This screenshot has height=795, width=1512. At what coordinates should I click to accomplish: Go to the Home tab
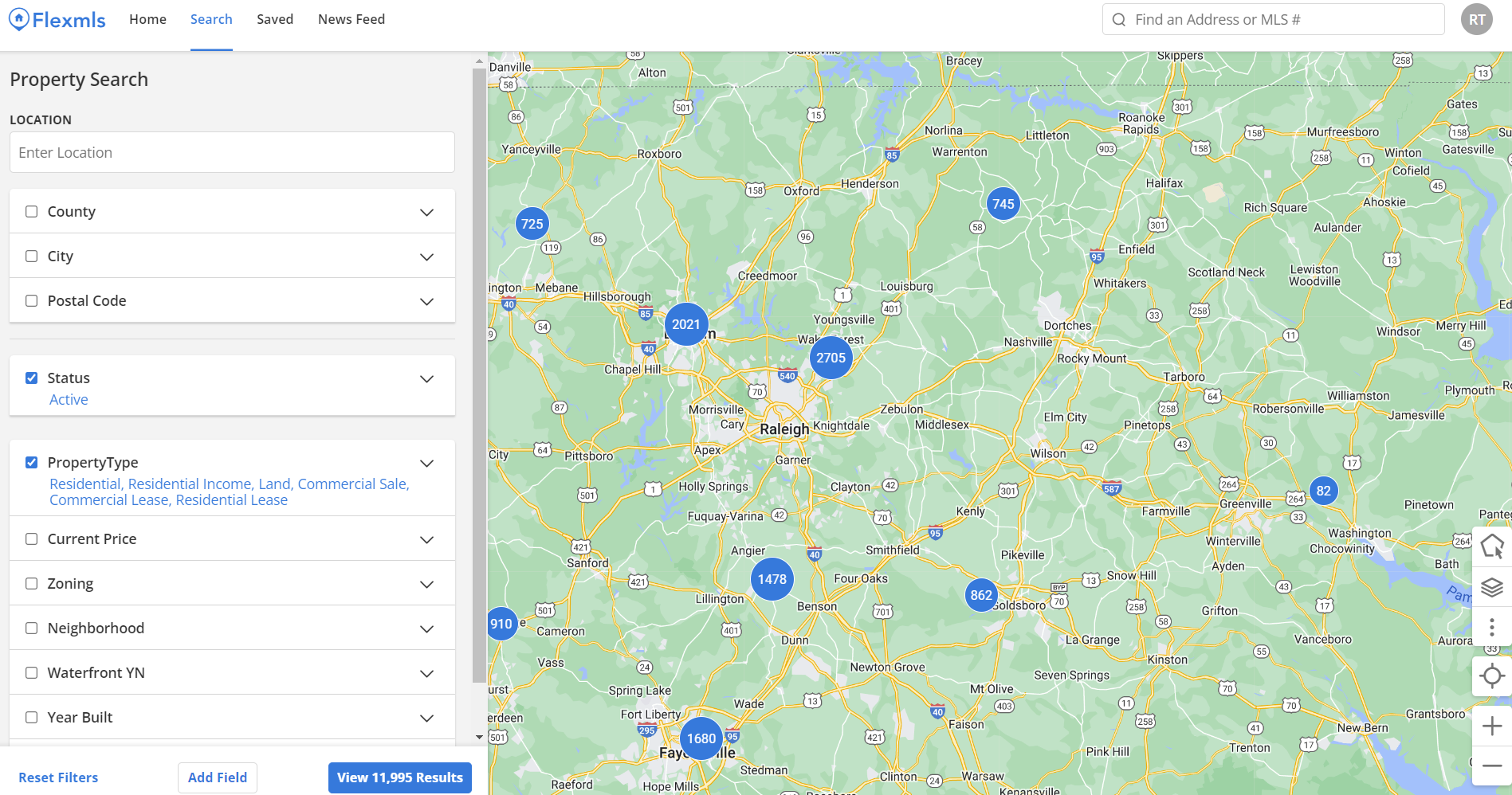147,19
